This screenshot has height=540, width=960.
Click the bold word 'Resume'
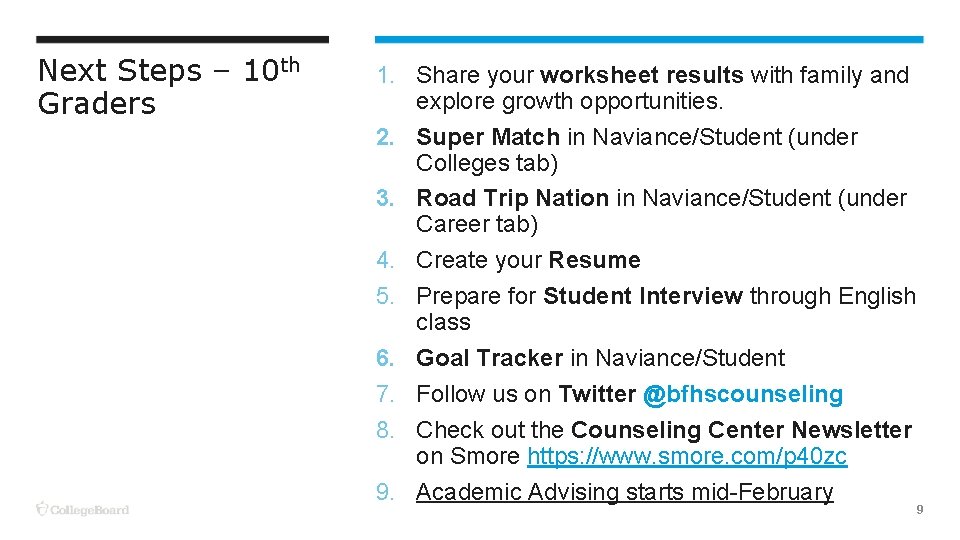tap(594, 260)
